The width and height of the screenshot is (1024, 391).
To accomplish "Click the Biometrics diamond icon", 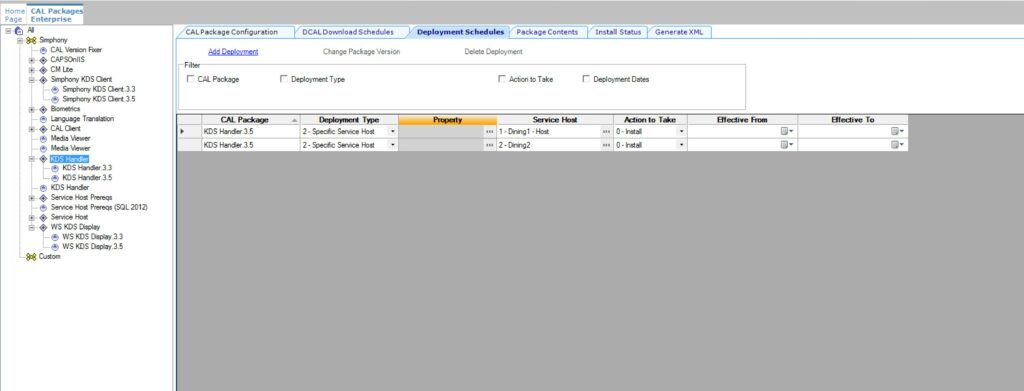I will coord(43,109).
